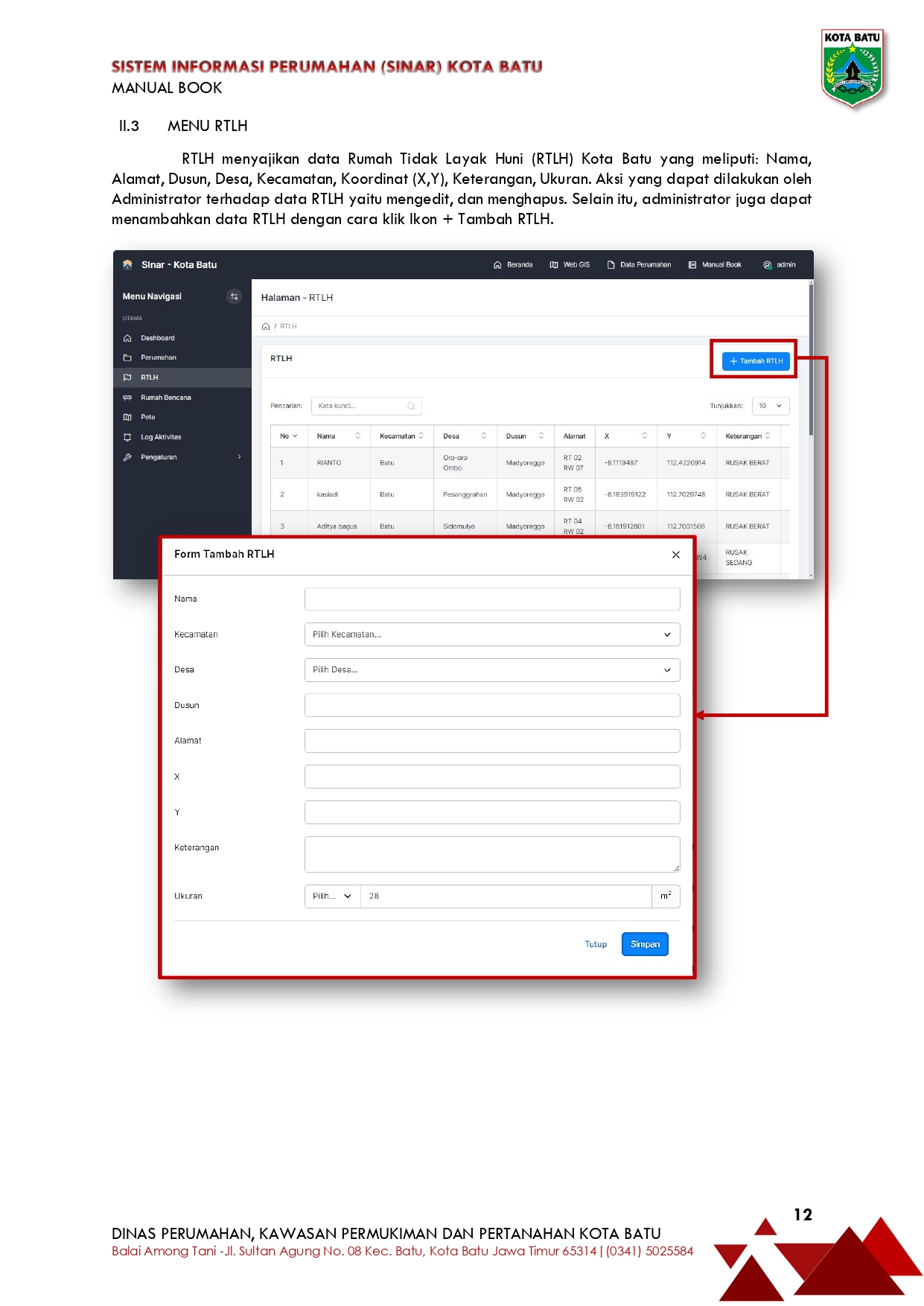Viewport: 924px width, 1306px height.
Task: Open Manual Book in the top navigation
Action: [x=715, y=265]
